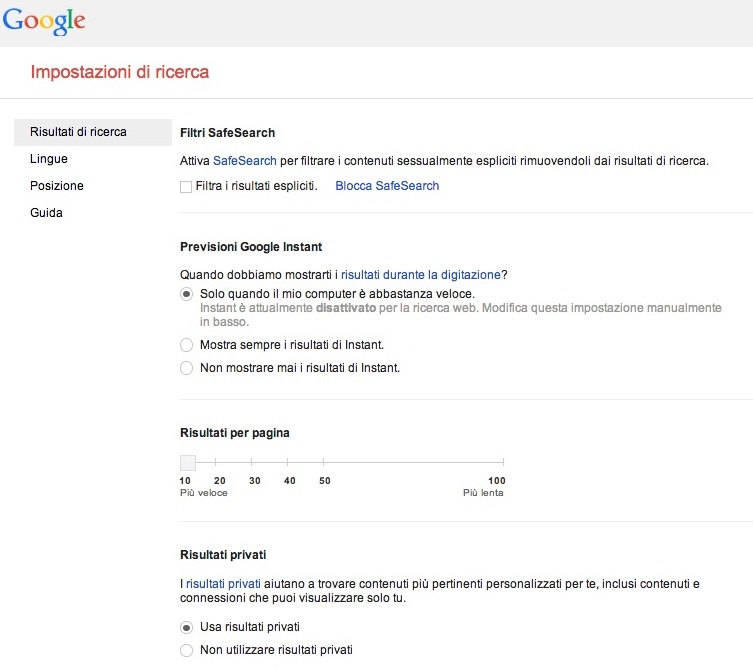Enable the Filtra i risultati espliciti checkbox
The image size is (753, 670).
[x=186, y=186]
